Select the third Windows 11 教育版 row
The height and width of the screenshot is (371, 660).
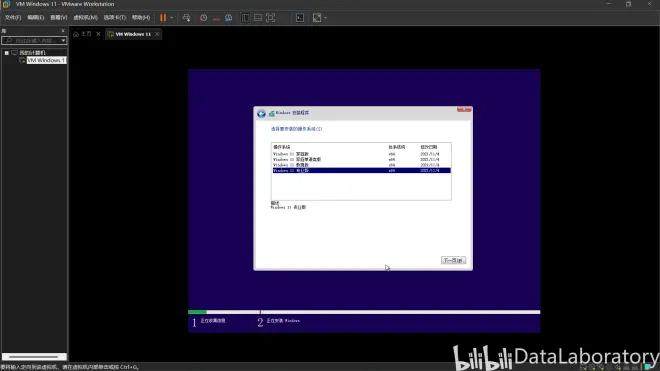361,165
